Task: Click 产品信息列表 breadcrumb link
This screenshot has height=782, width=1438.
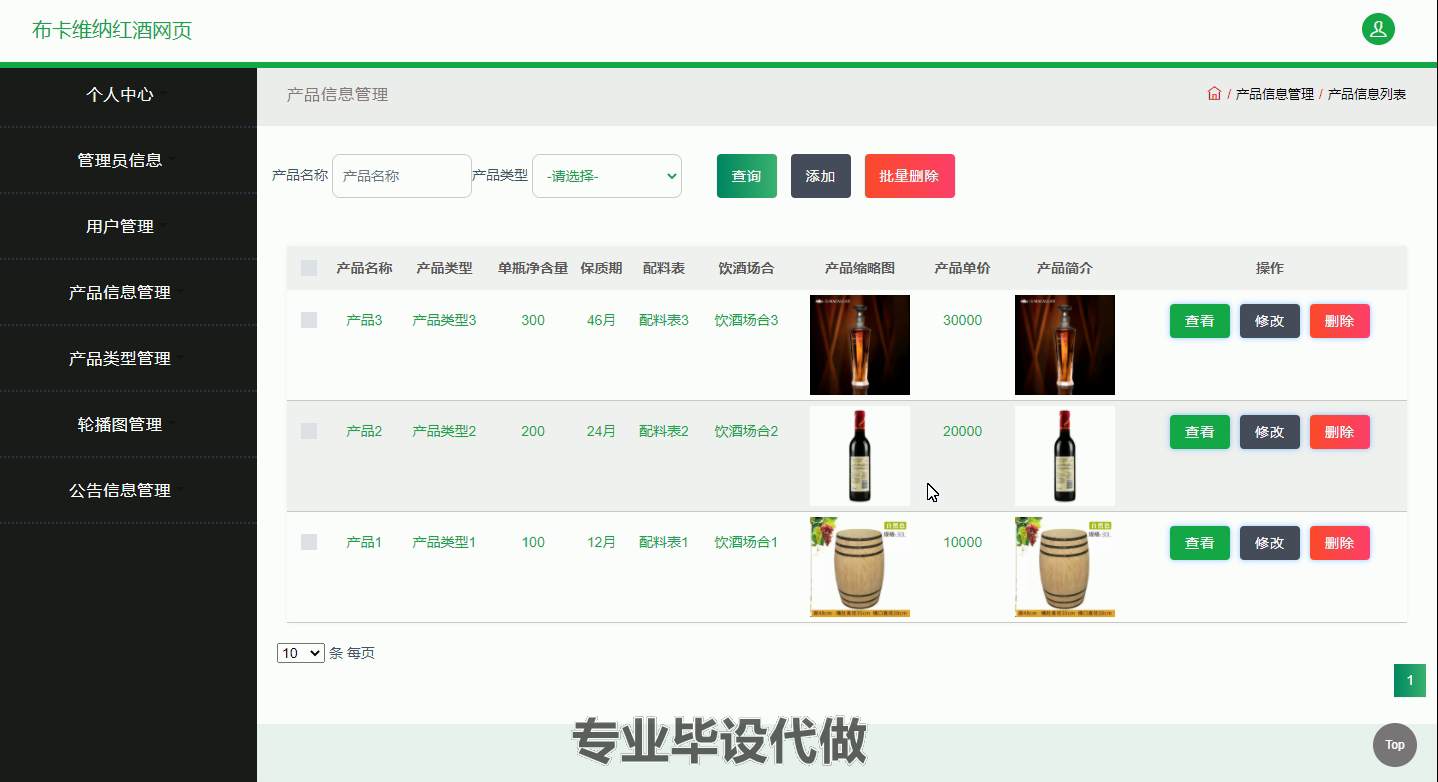Action: [x=1367, y=94]
